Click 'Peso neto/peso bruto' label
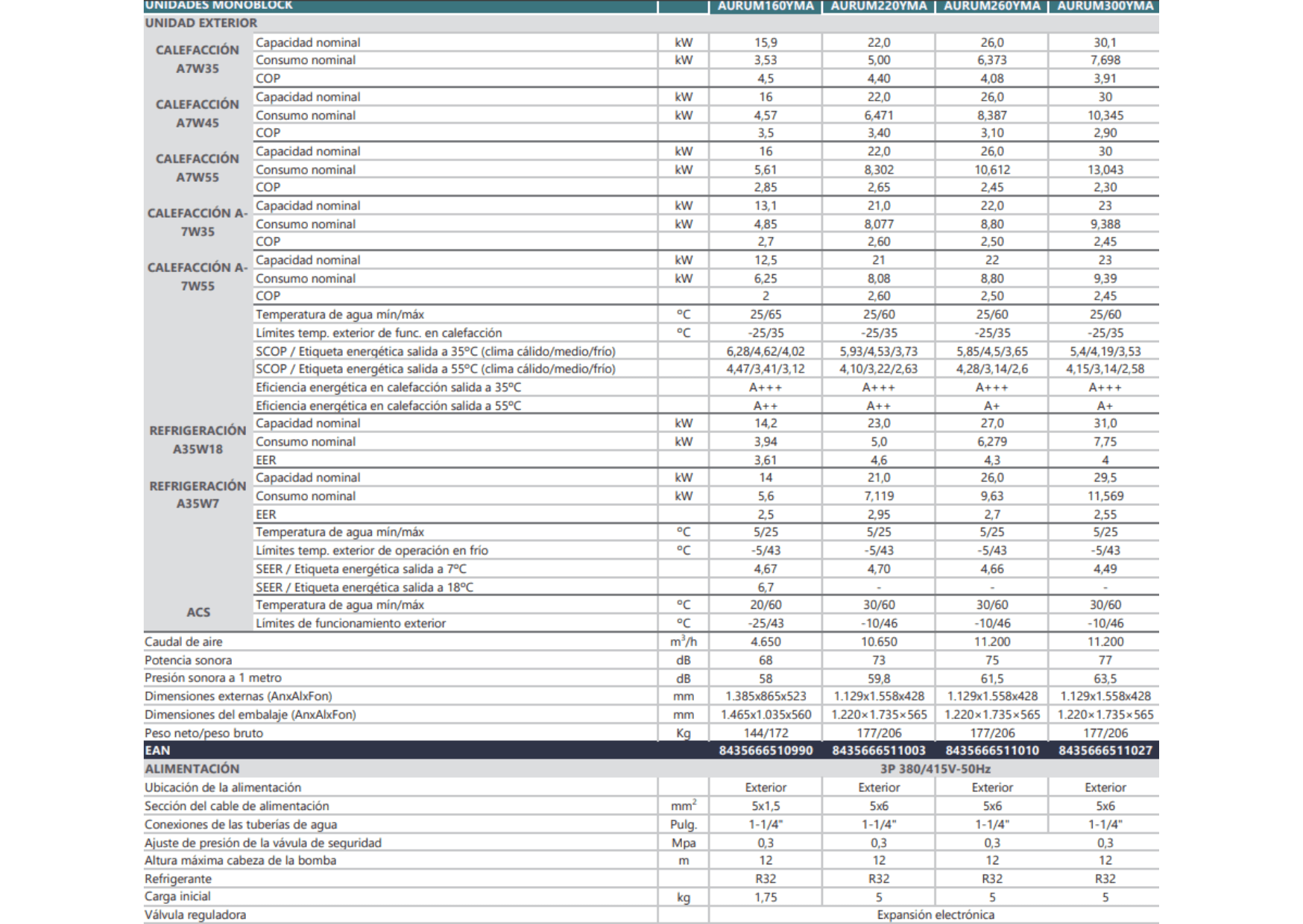The width and height of the screenshot is (1303, 924). pyautogui.click(x=204, y=733)
